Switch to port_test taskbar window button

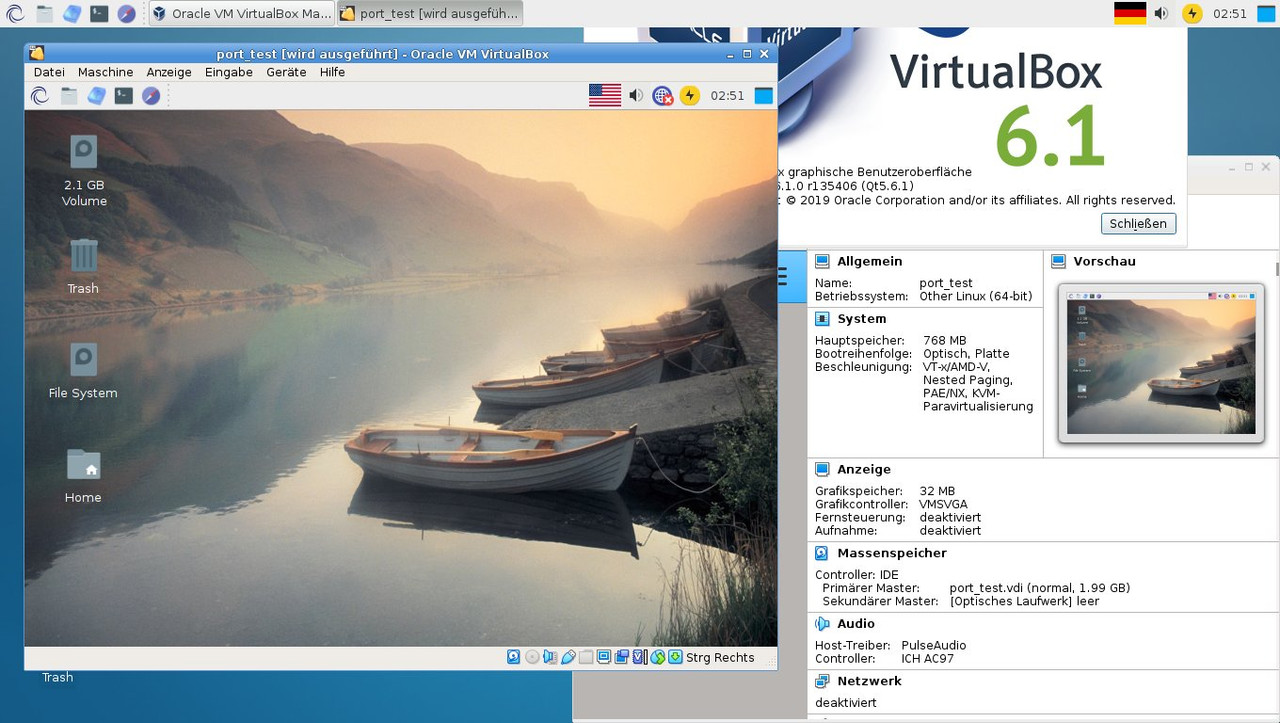click(428, 13)
